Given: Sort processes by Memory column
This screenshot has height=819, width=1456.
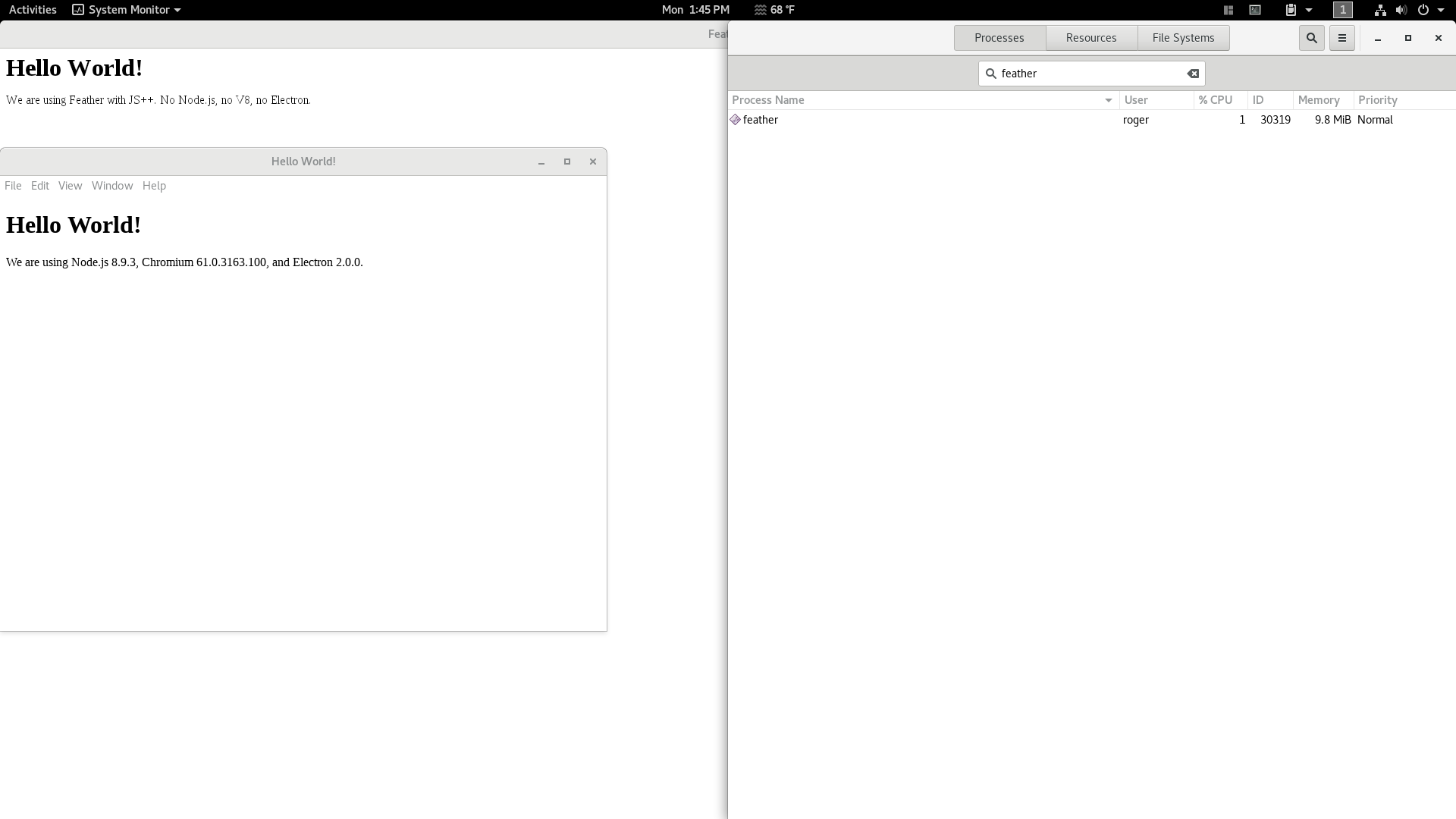Looking at the screenshot, I should coord(1318,100).
